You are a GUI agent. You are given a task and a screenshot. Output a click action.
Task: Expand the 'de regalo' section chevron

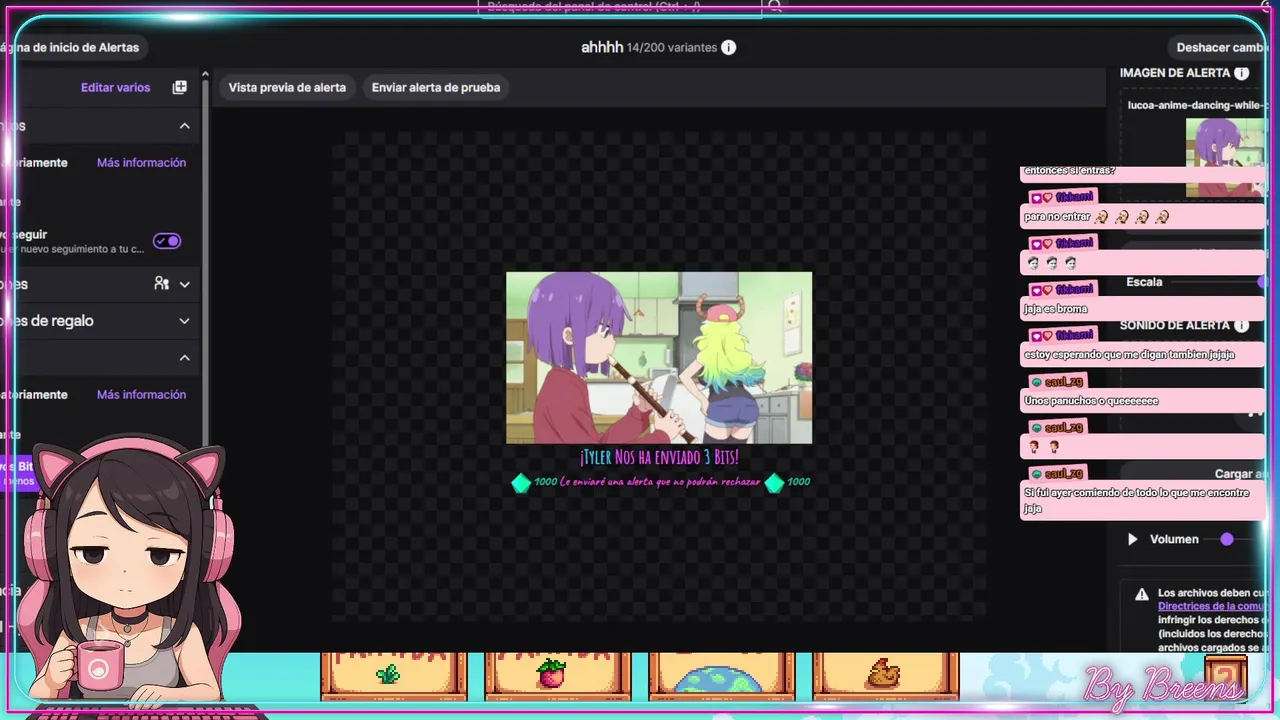pyautogui.click(x=185, y=321)
